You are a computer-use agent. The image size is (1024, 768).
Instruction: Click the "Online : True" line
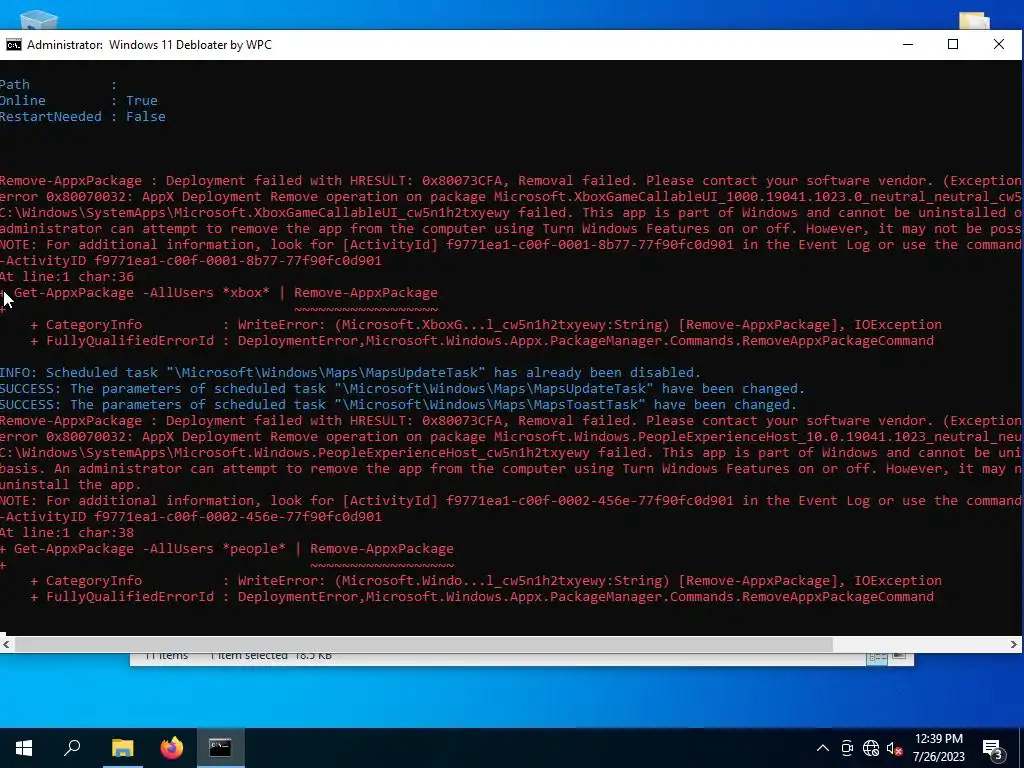pyautogui.click(x=78, y=101)
